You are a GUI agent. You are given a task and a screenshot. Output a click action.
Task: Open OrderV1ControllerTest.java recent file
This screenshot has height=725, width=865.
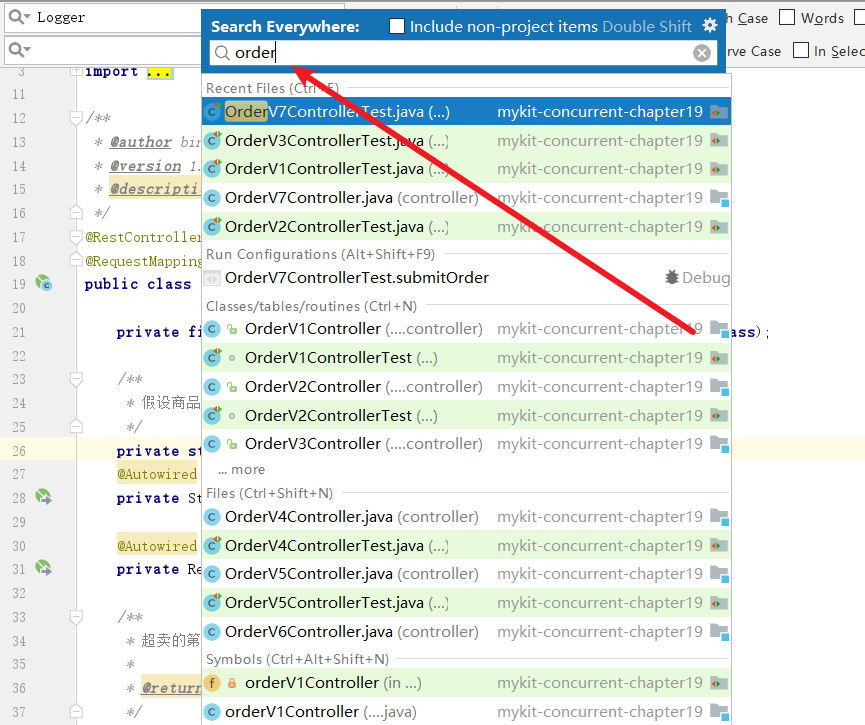[466, 169]
